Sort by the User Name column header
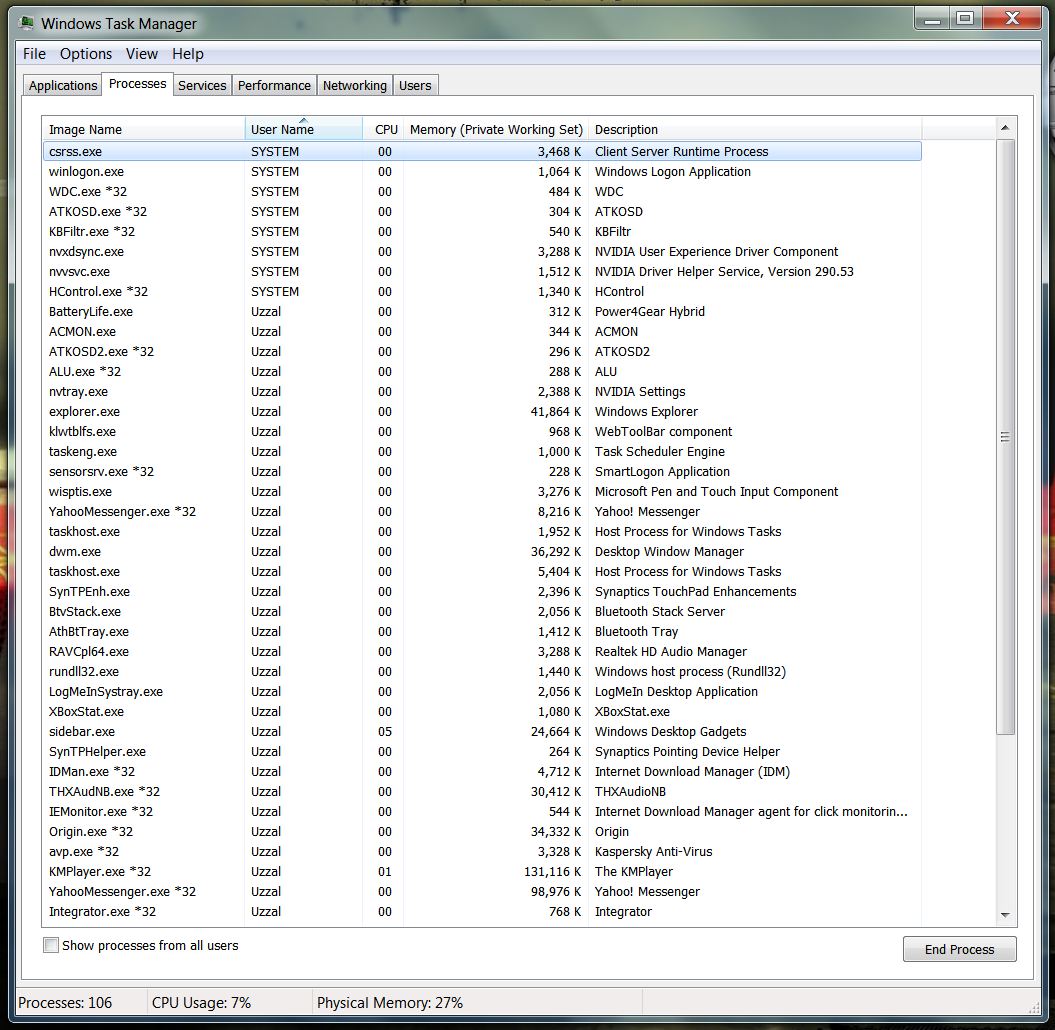The height and width of the screenshot is (1030, 1055). (x=303, y=129)
